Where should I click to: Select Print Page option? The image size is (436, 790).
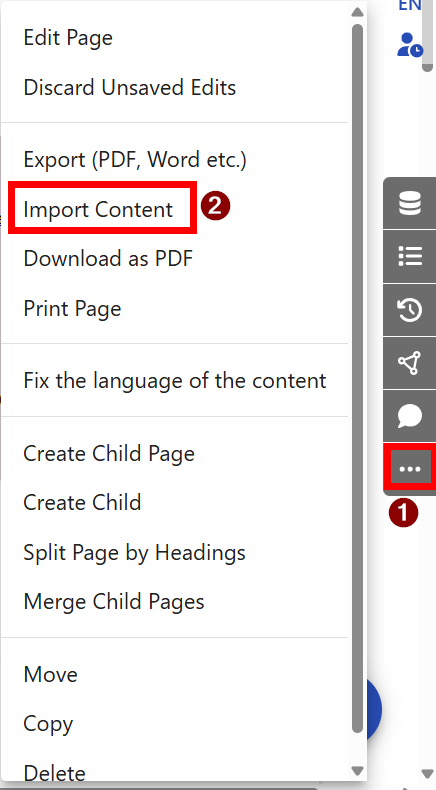72,308
